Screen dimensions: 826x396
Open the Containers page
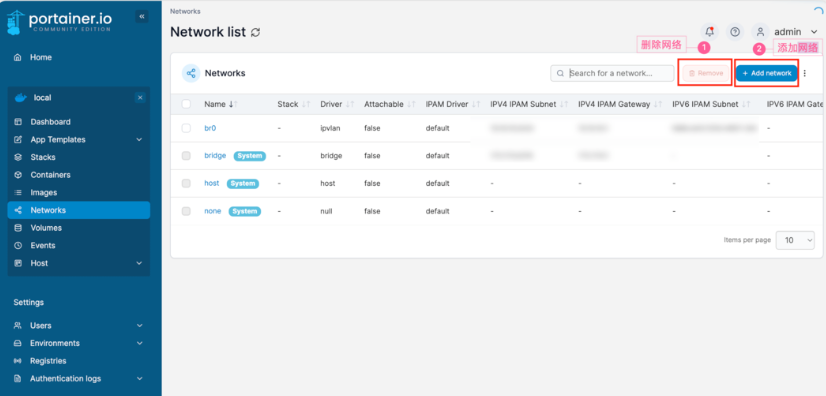click(50, 175)
